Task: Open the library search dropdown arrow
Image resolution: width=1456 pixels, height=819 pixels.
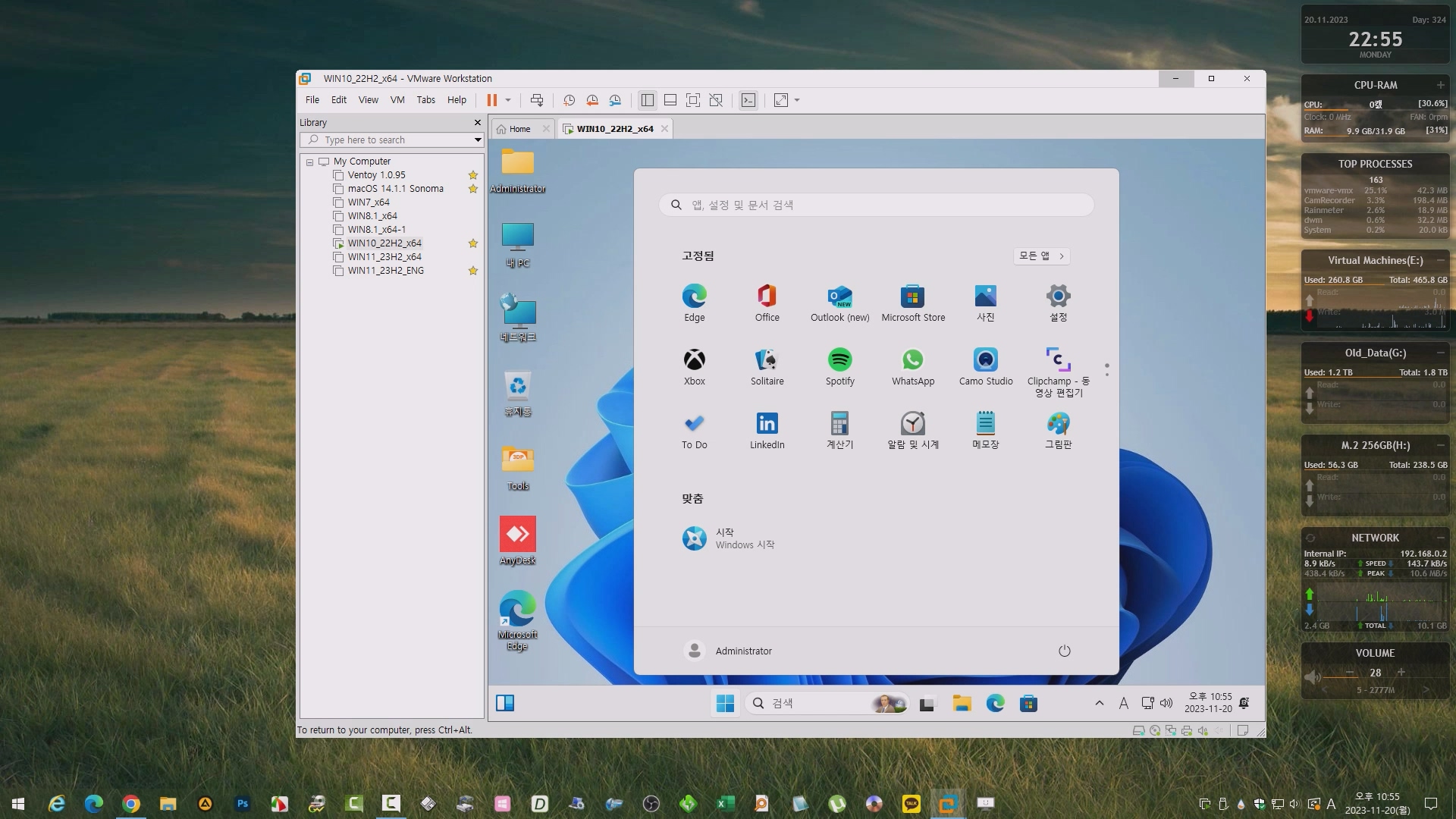Action: (x=478, y=140)
